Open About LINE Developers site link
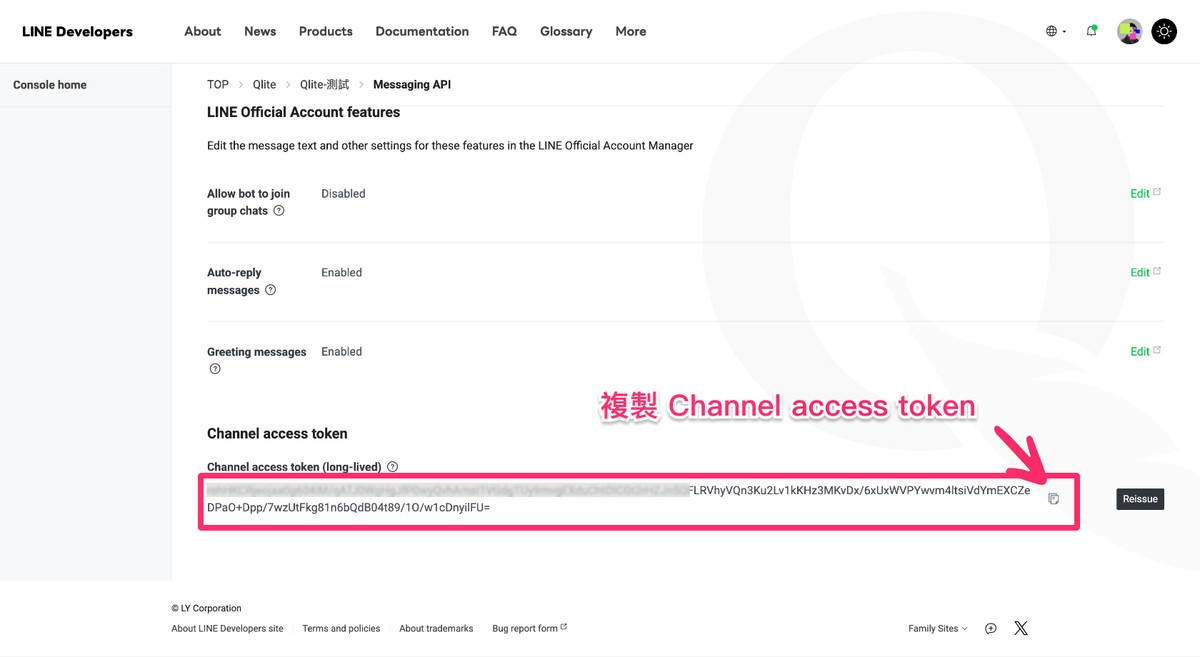This screenshot has height=657, width=1200. click(227, 629)
